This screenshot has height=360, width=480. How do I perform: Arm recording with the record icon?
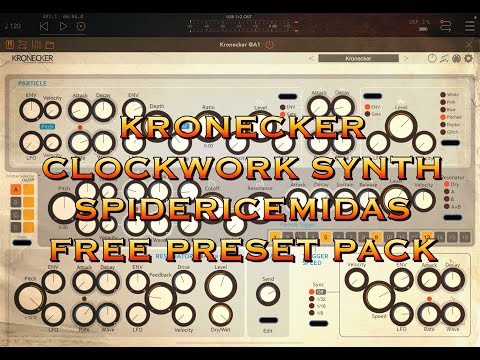81,26
